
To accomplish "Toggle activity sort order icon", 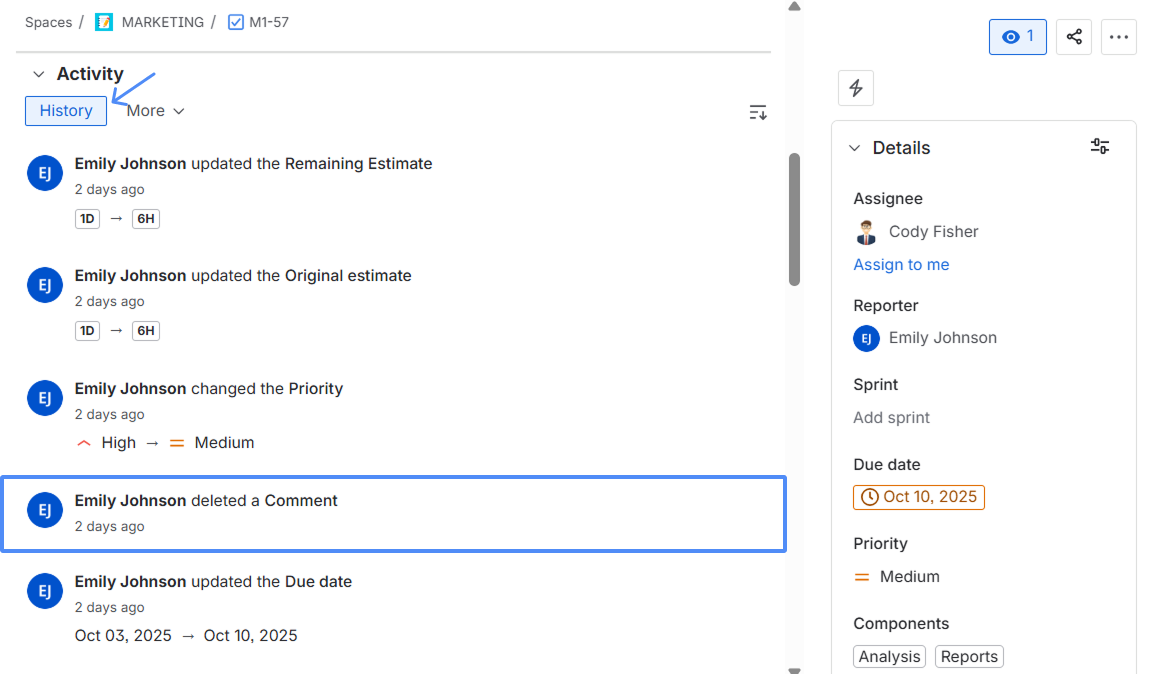I will (x=758, y=112).
